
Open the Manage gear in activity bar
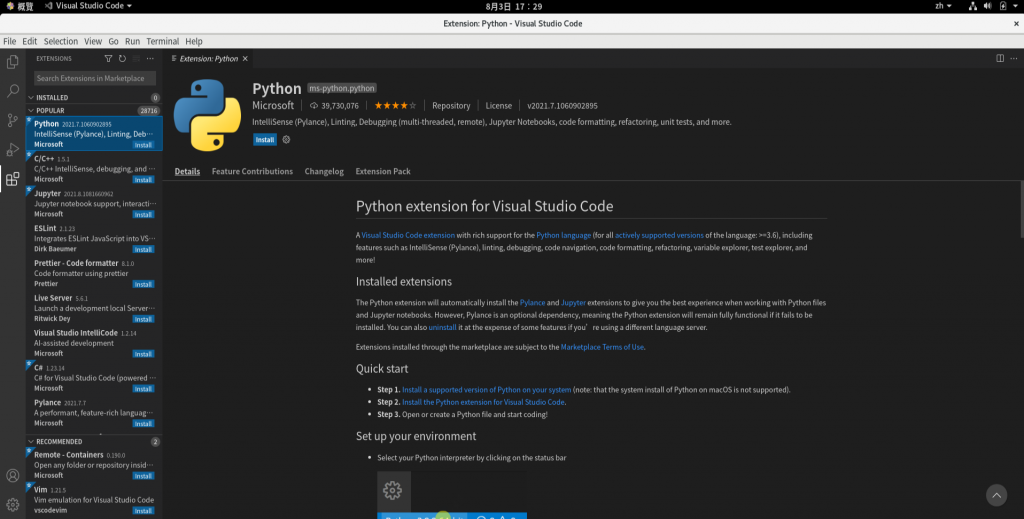tap(12, 504)
